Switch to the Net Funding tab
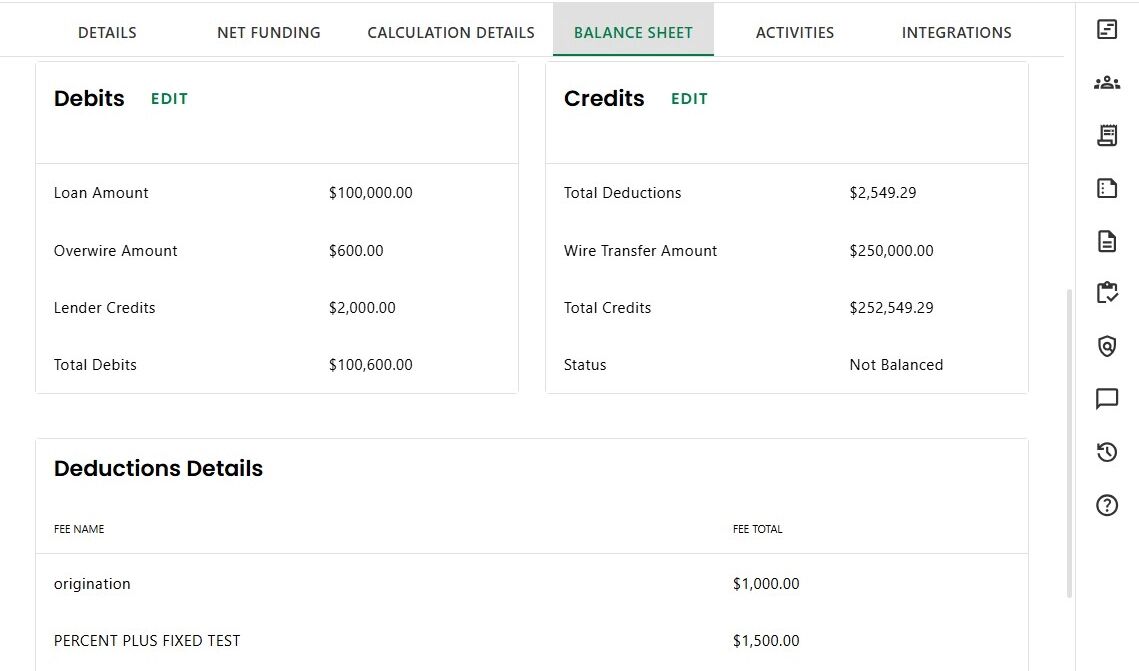The image size is (1139, 671). click(269, 33)
